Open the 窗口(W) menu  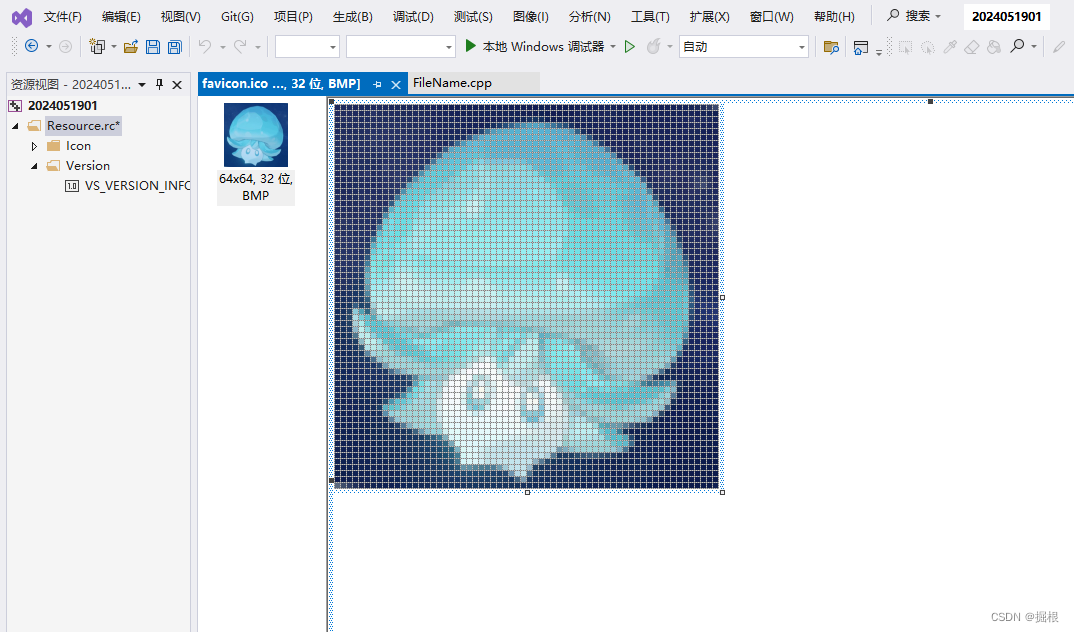point(771,16)
